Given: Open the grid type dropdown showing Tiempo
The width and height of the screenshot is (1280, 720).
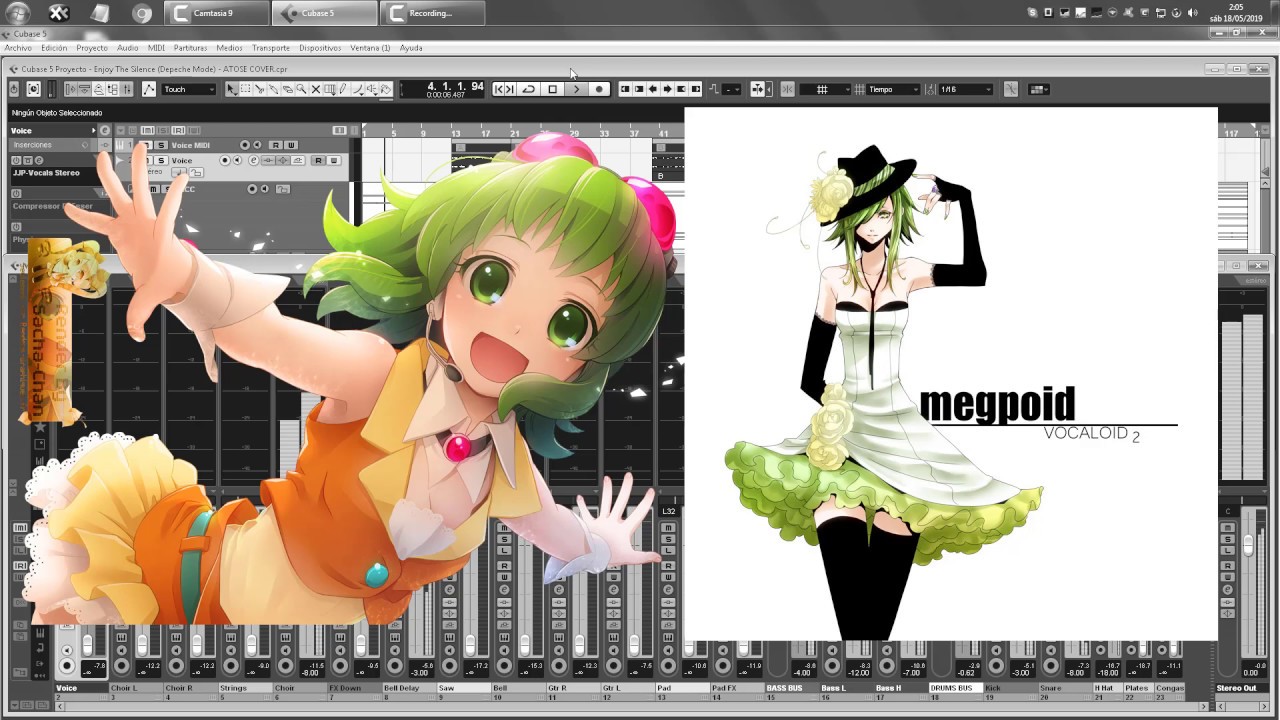Looking at the screenshot, I should pyautogui.click(x=892, y=89).
